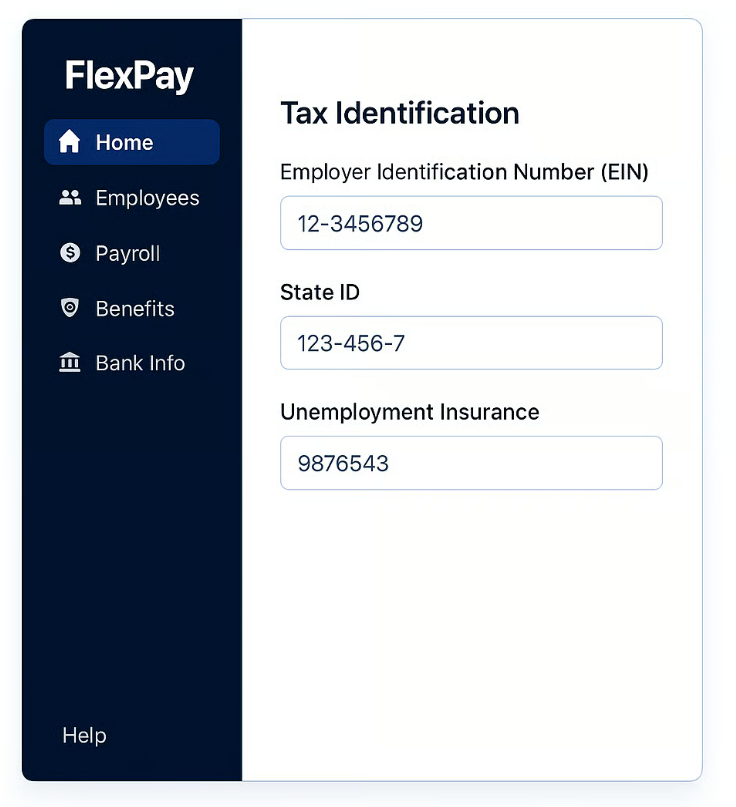The image size is (736, 807).
Task: Click the Benefits shield icon
Action: click(x=69, y=308)
